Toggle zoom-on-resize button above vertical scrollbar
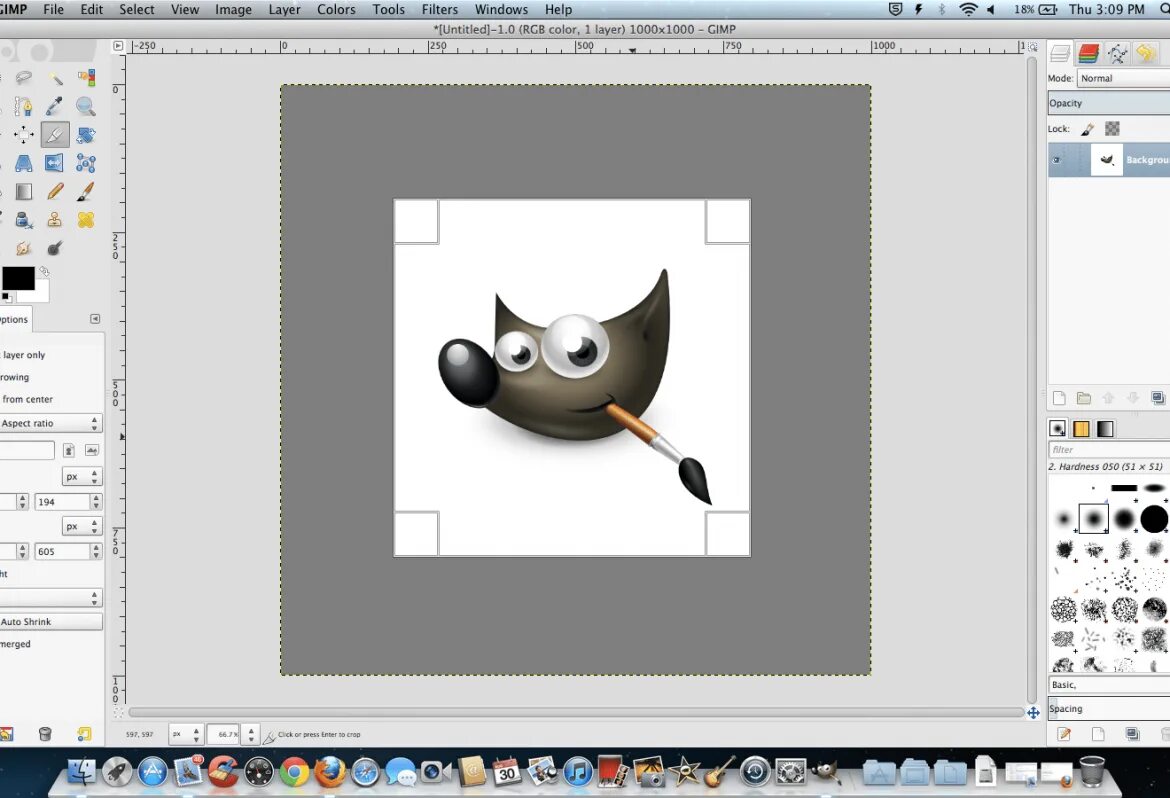Screen dimensions: 1170x798 (1033, 46)
